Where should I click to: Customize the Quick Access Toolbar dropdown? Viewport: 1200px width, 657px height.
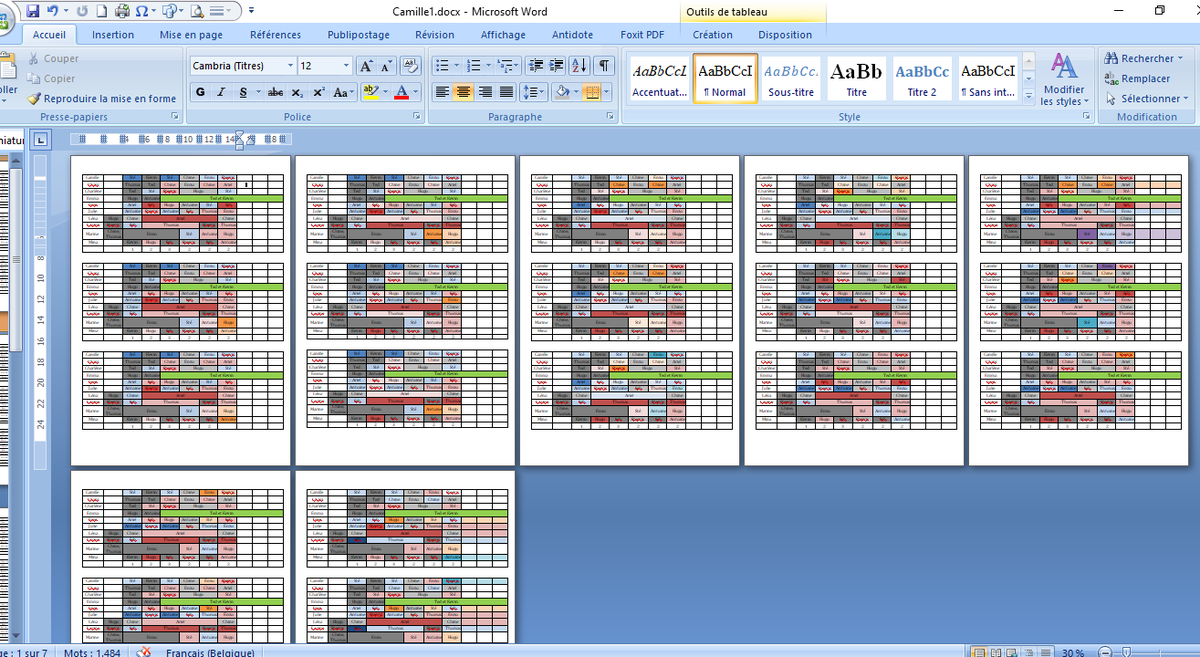(251, 12)
